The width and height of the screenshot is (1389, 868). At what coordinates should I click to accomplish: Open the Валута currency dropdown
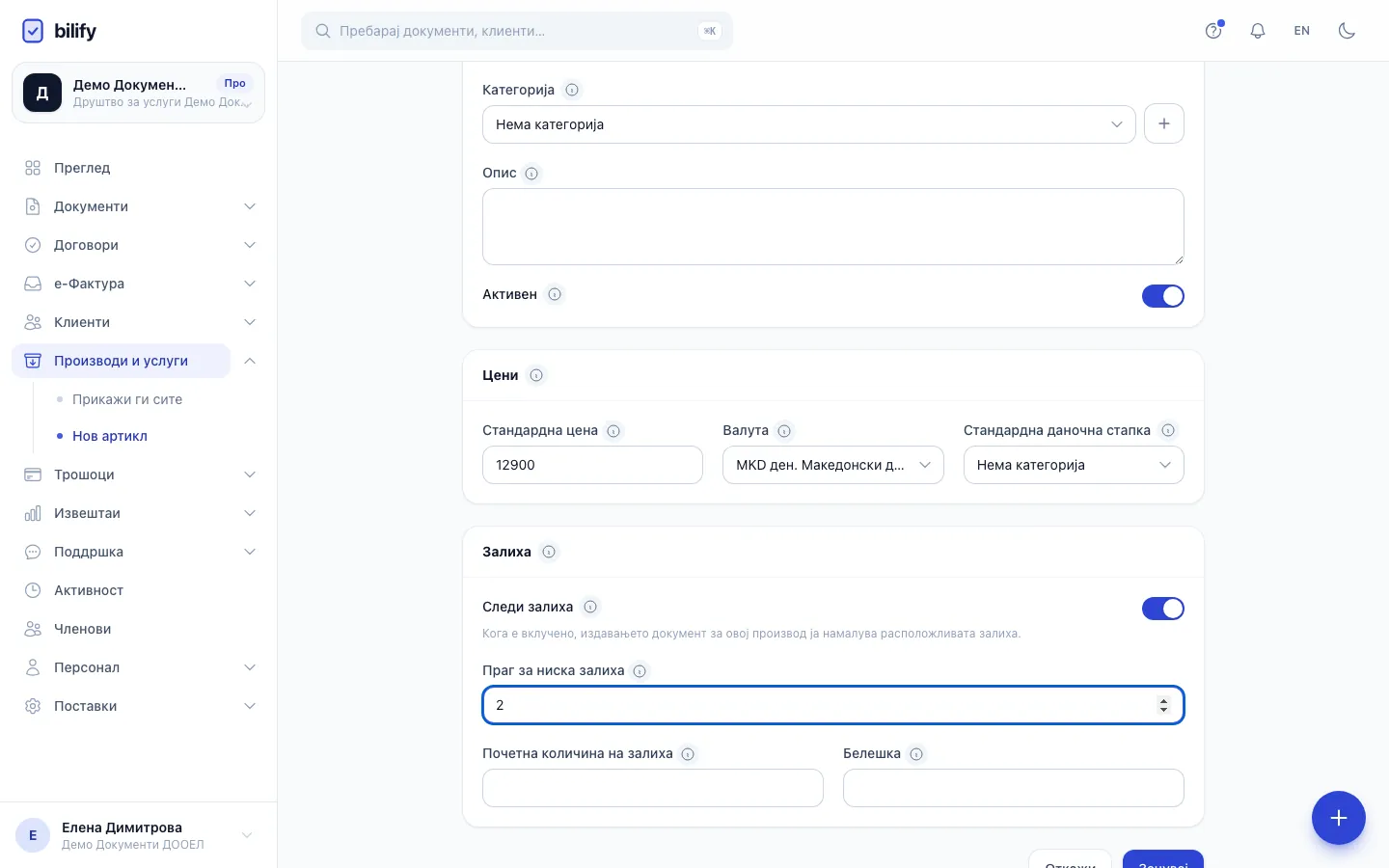tap(832, 465)
